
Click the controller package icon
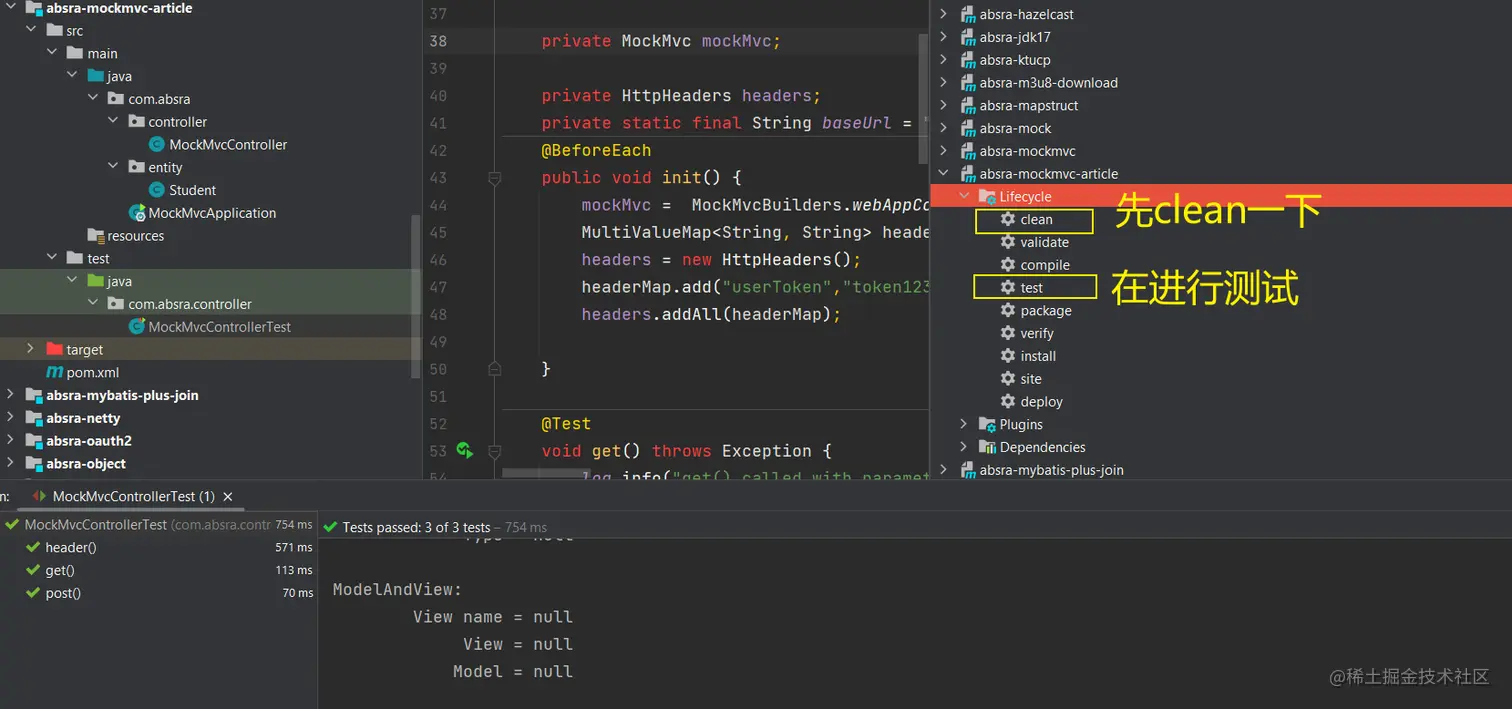point(137,122)
